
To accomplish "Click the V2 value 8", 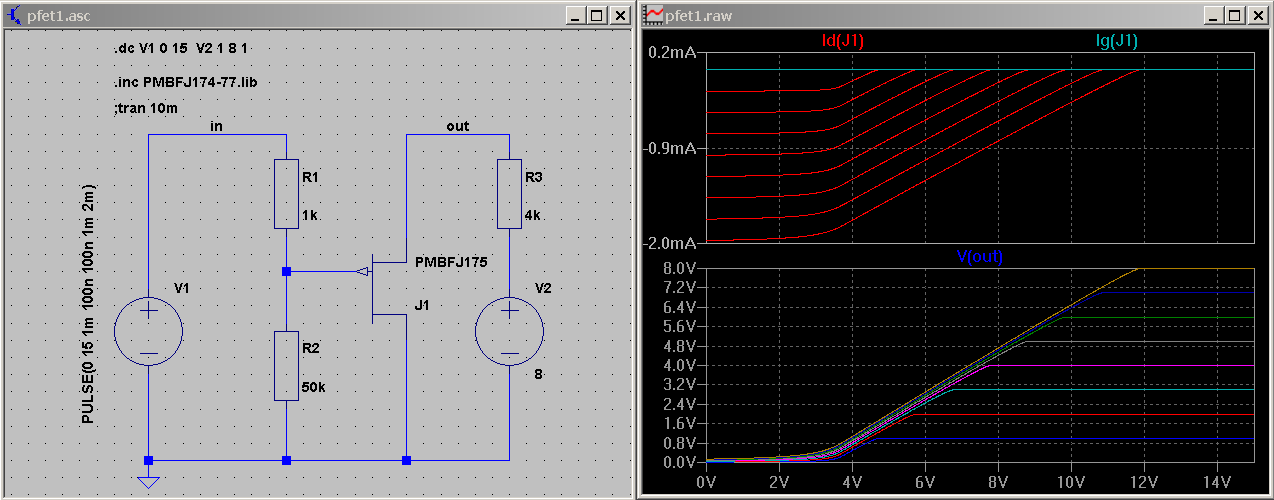I will point(538,376).
